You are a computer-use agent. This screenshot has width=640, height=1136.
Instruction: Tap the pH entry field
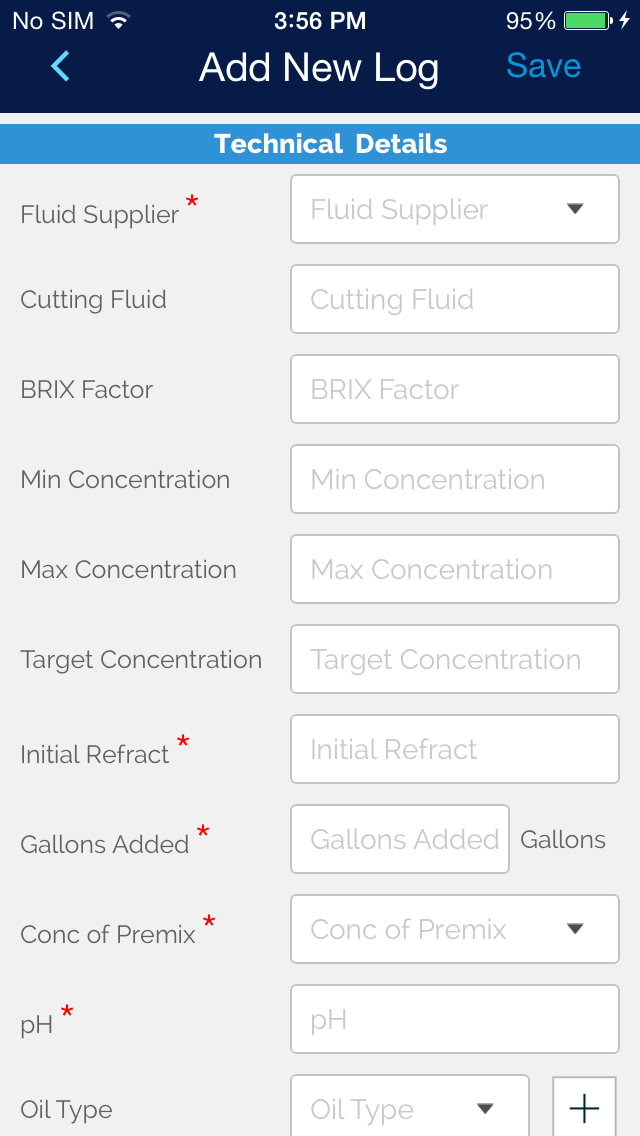tap(455, 1019)
